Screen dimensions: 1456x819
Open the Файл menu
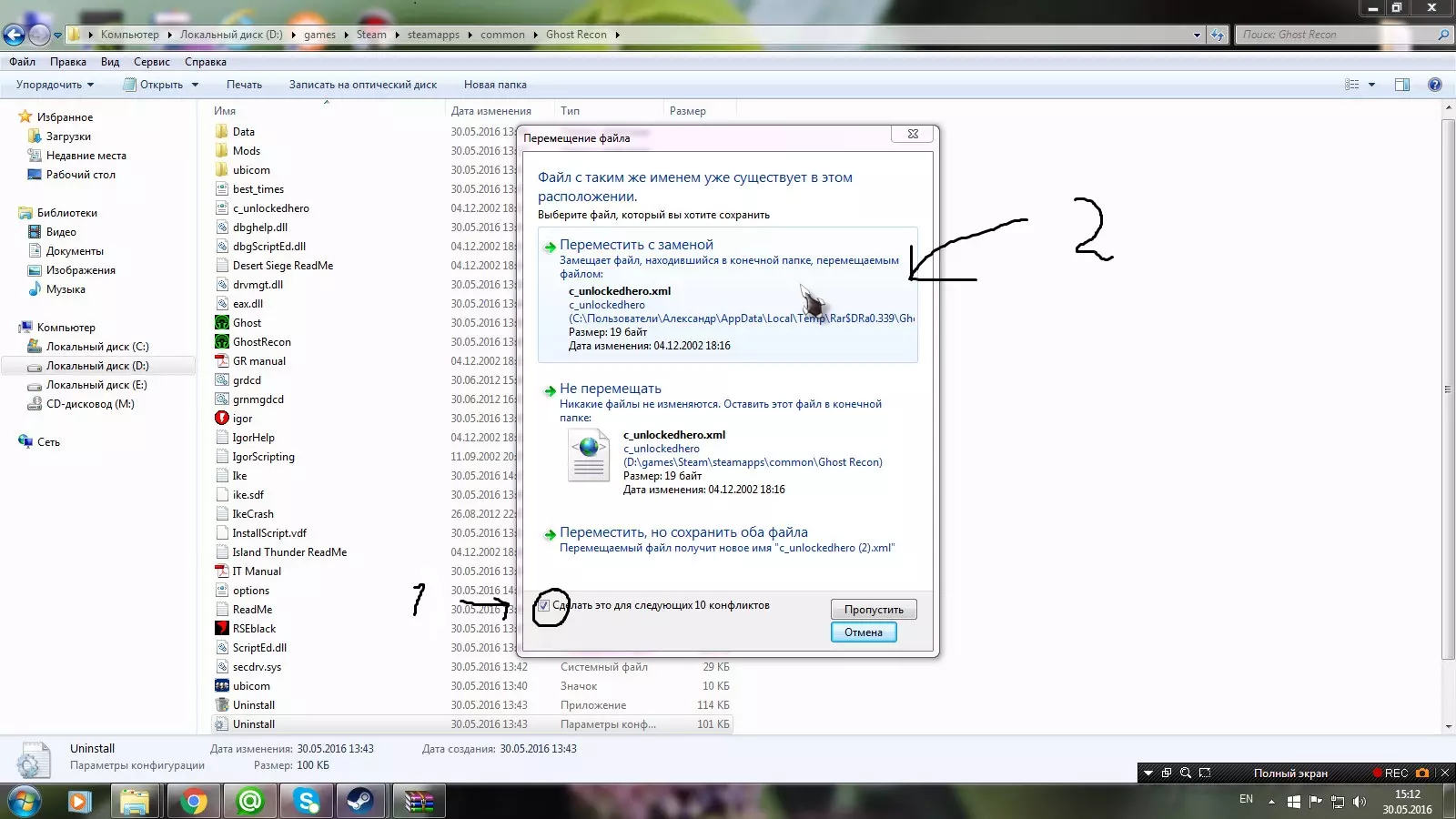(23, 62)
